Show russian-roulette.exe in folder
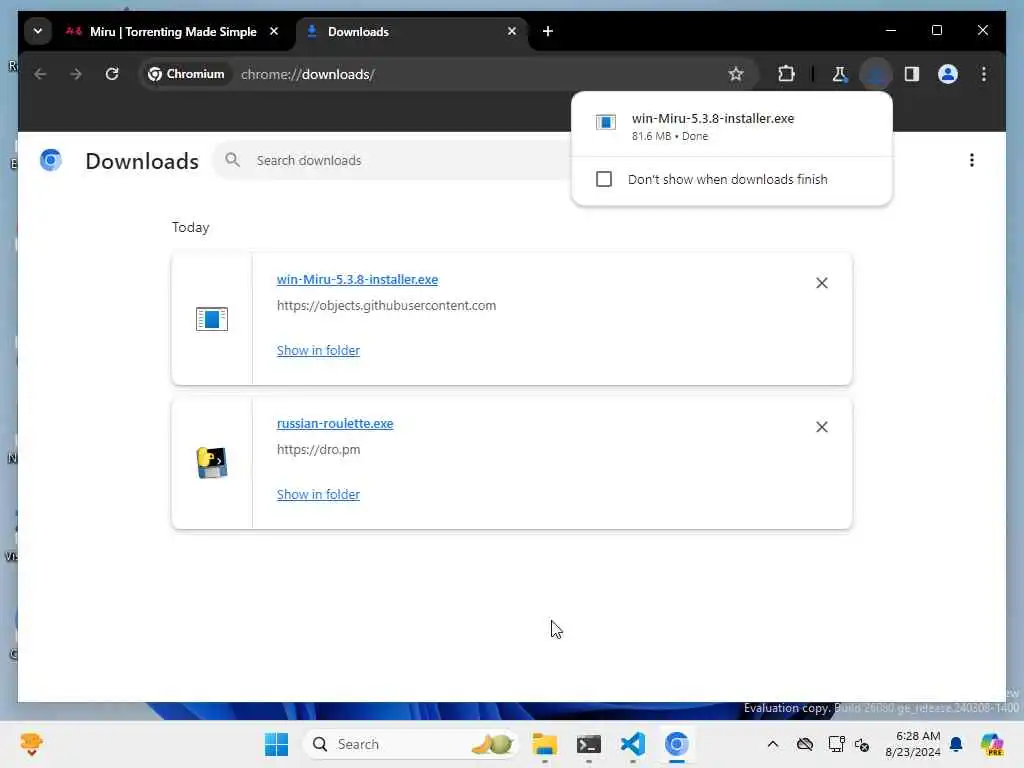Viewport: 1024px width, 768px height. coord(318,494)
